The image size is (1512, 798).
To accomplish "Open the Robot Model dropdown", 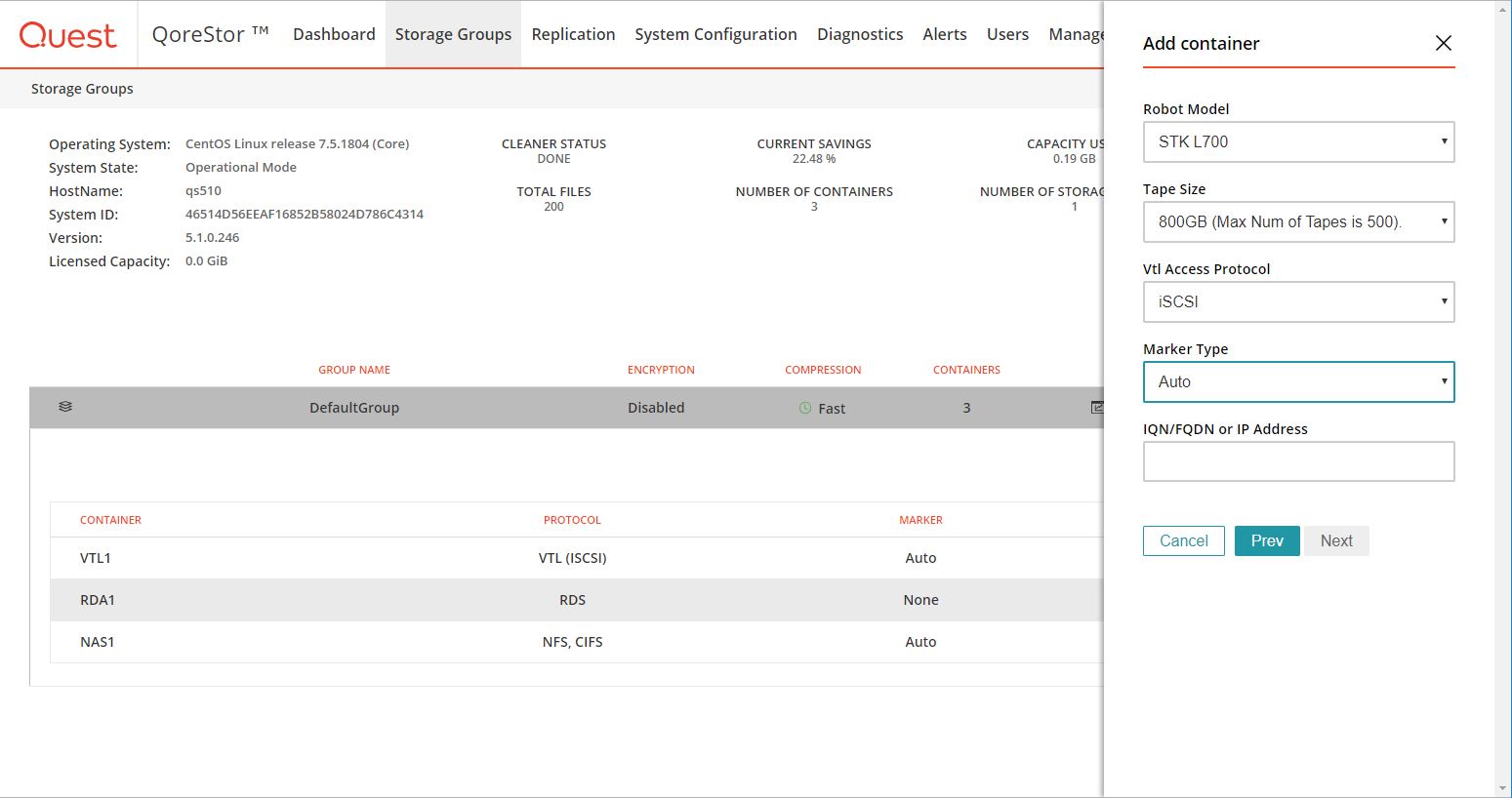I will coord(1298,141).
